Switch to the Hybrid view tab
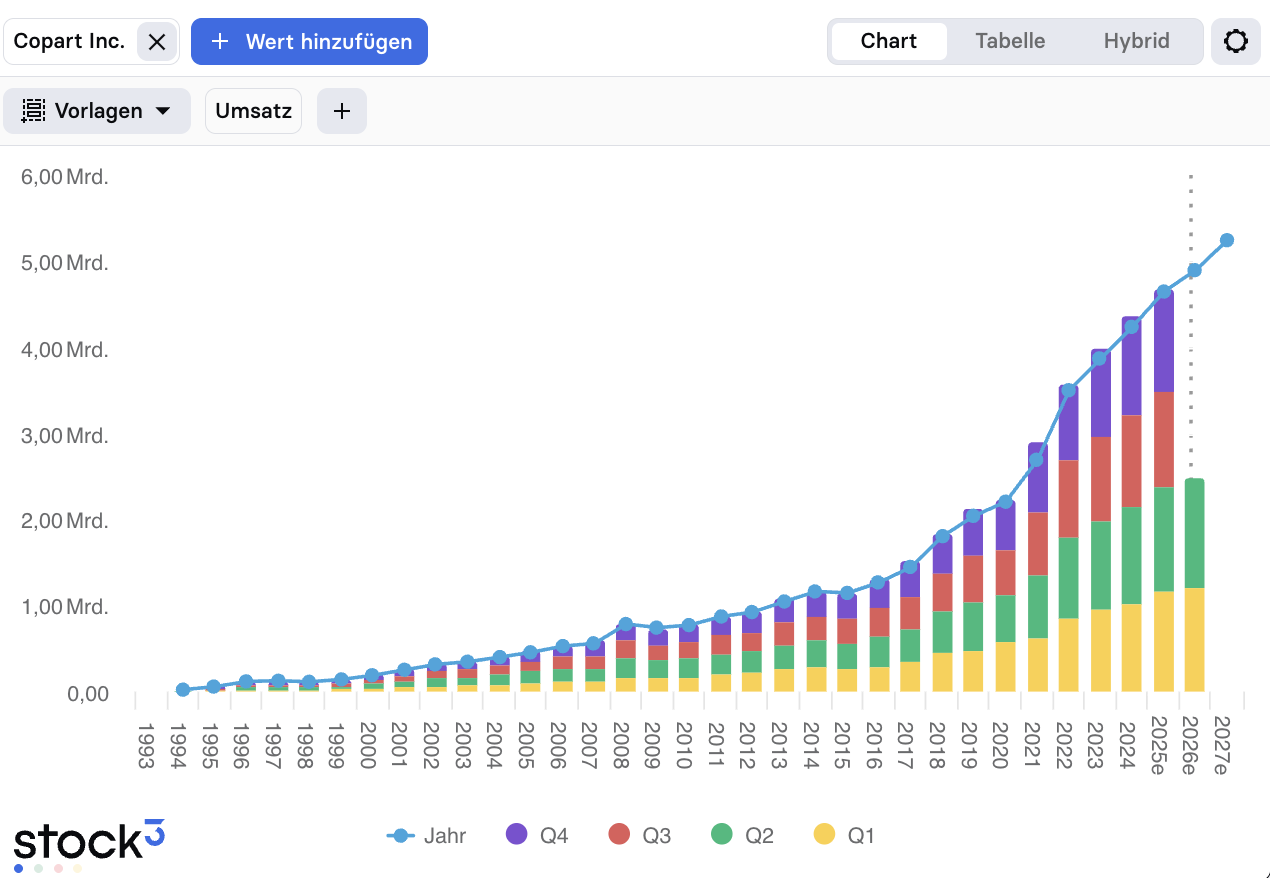This screenshot has width=1270, height=878. coord(1136,41)
